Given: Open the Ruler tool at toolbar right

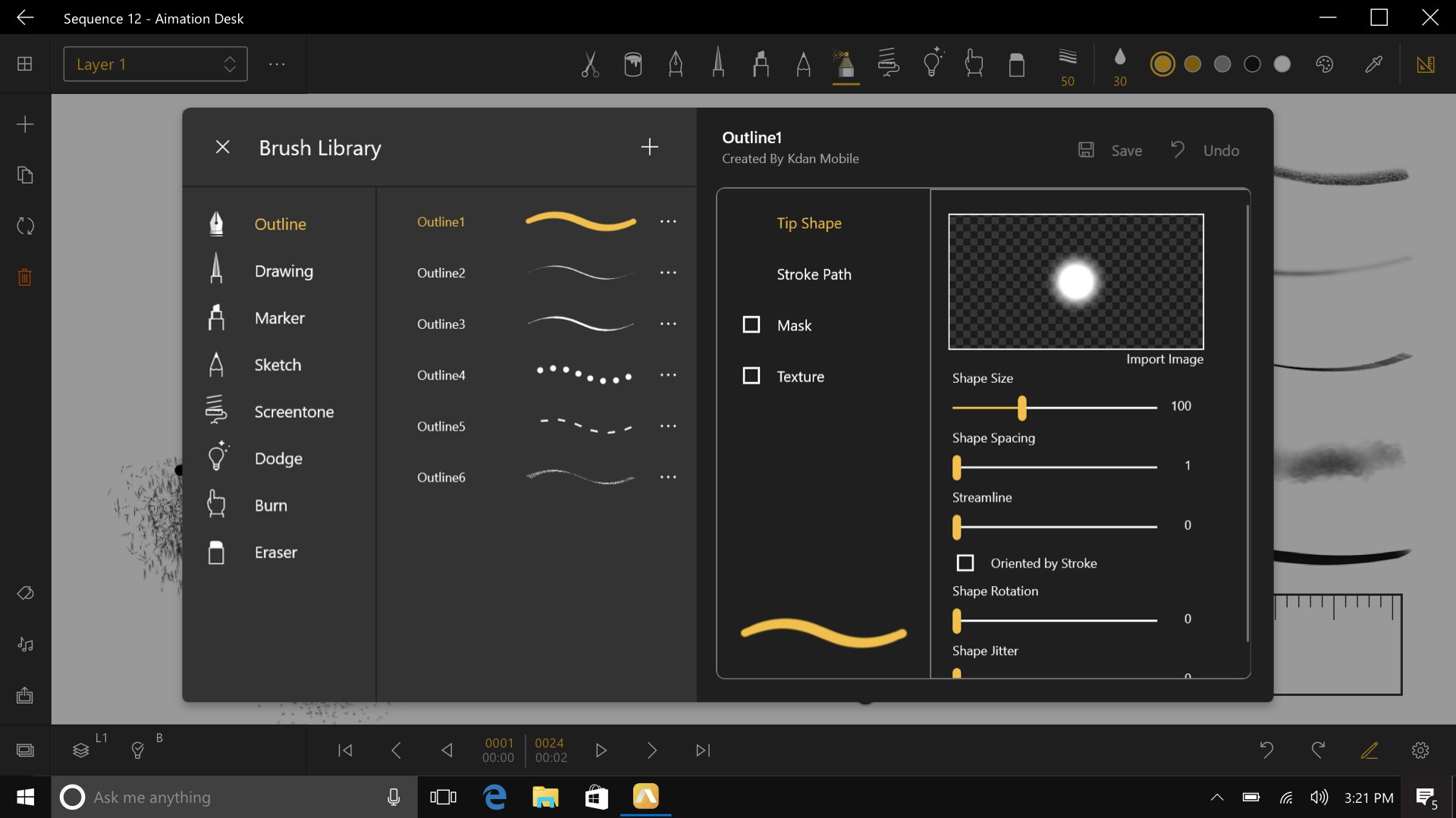Looking at the screenshot, I should click(x=1426, y=64).
